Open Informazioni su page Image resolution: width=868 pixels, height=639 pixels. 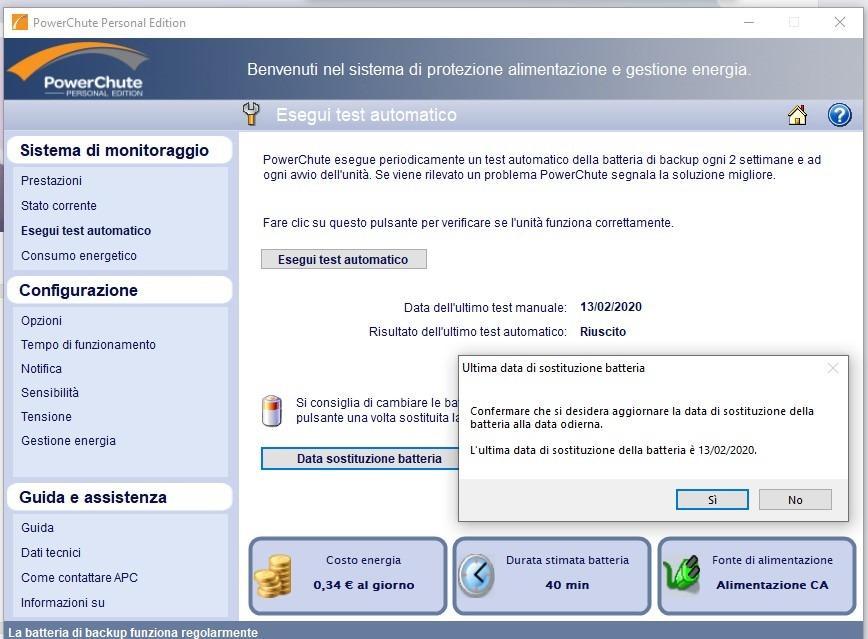pos(63,602)
